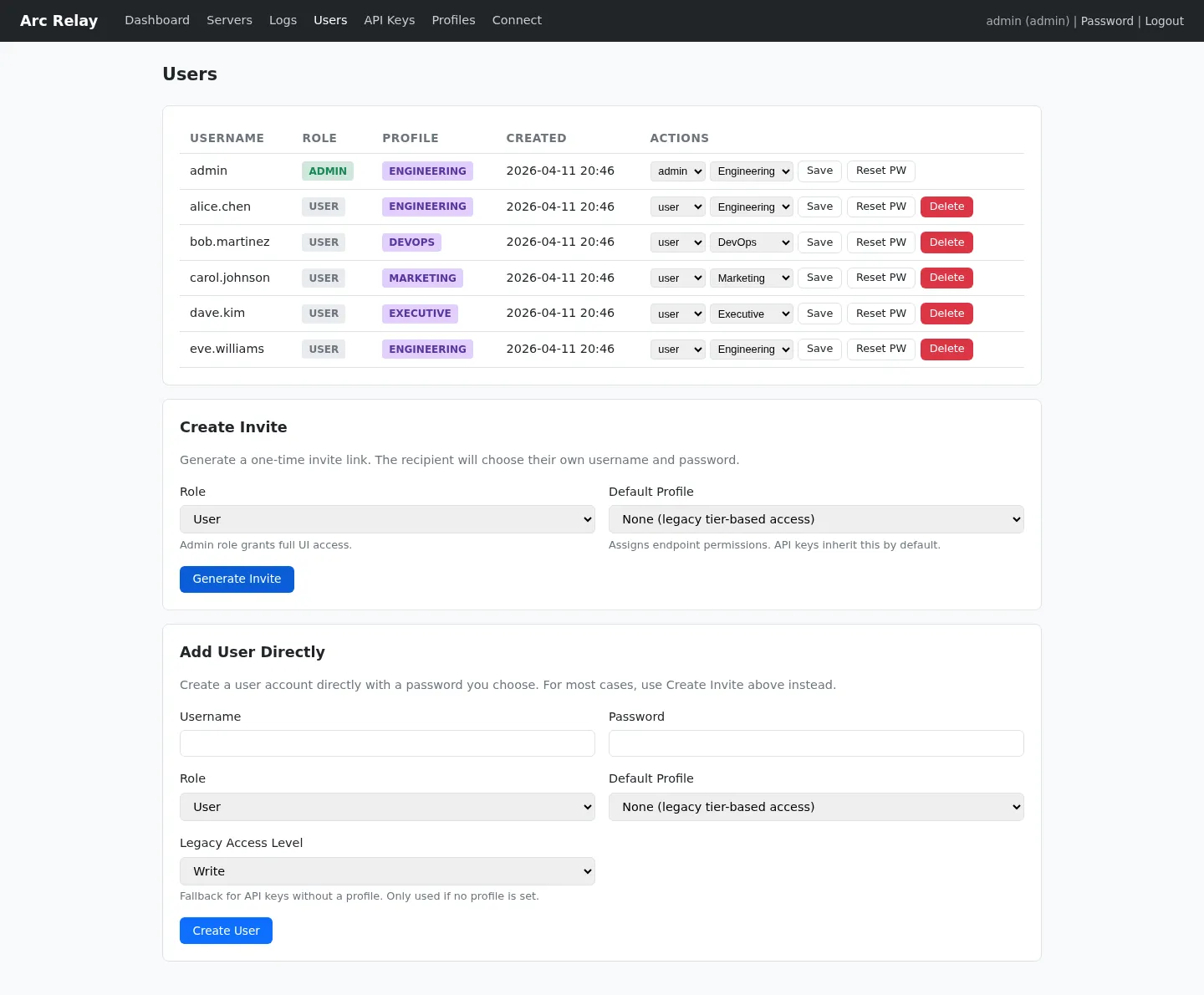Click the MARKETING profile badge
Screen dimensions: 1204x995
422,278
